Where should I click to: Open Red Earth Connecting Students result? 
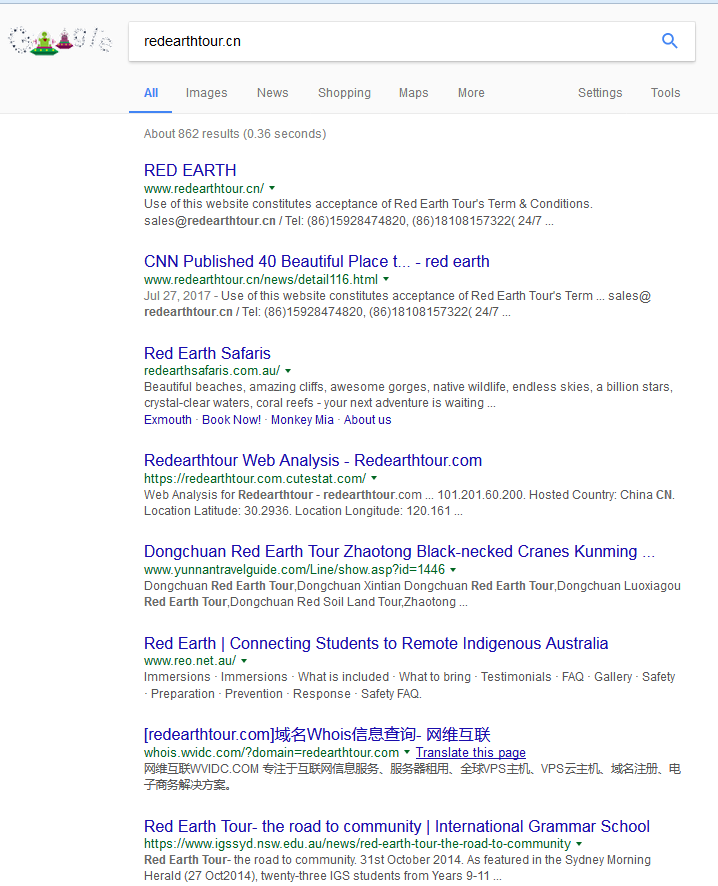coord(376,644)
